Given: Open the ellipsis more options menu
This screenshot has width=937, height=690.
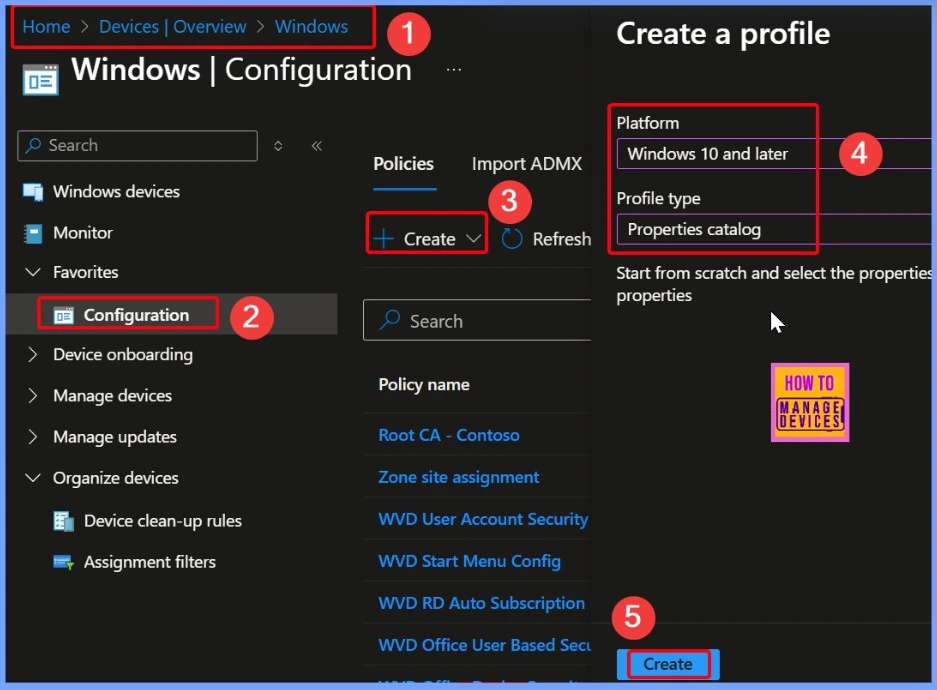Looking at the screenshot, I should (x=454, y=70).
